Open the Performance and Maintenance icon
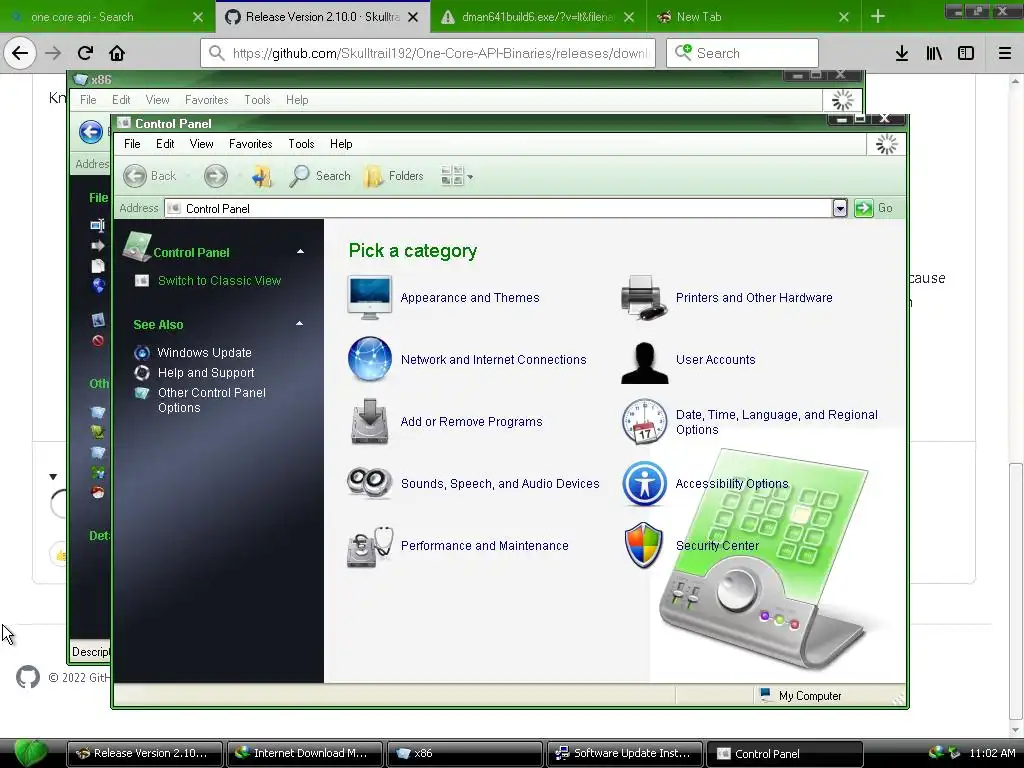This screenshot has height=768, width=1024. coord(370,546)
